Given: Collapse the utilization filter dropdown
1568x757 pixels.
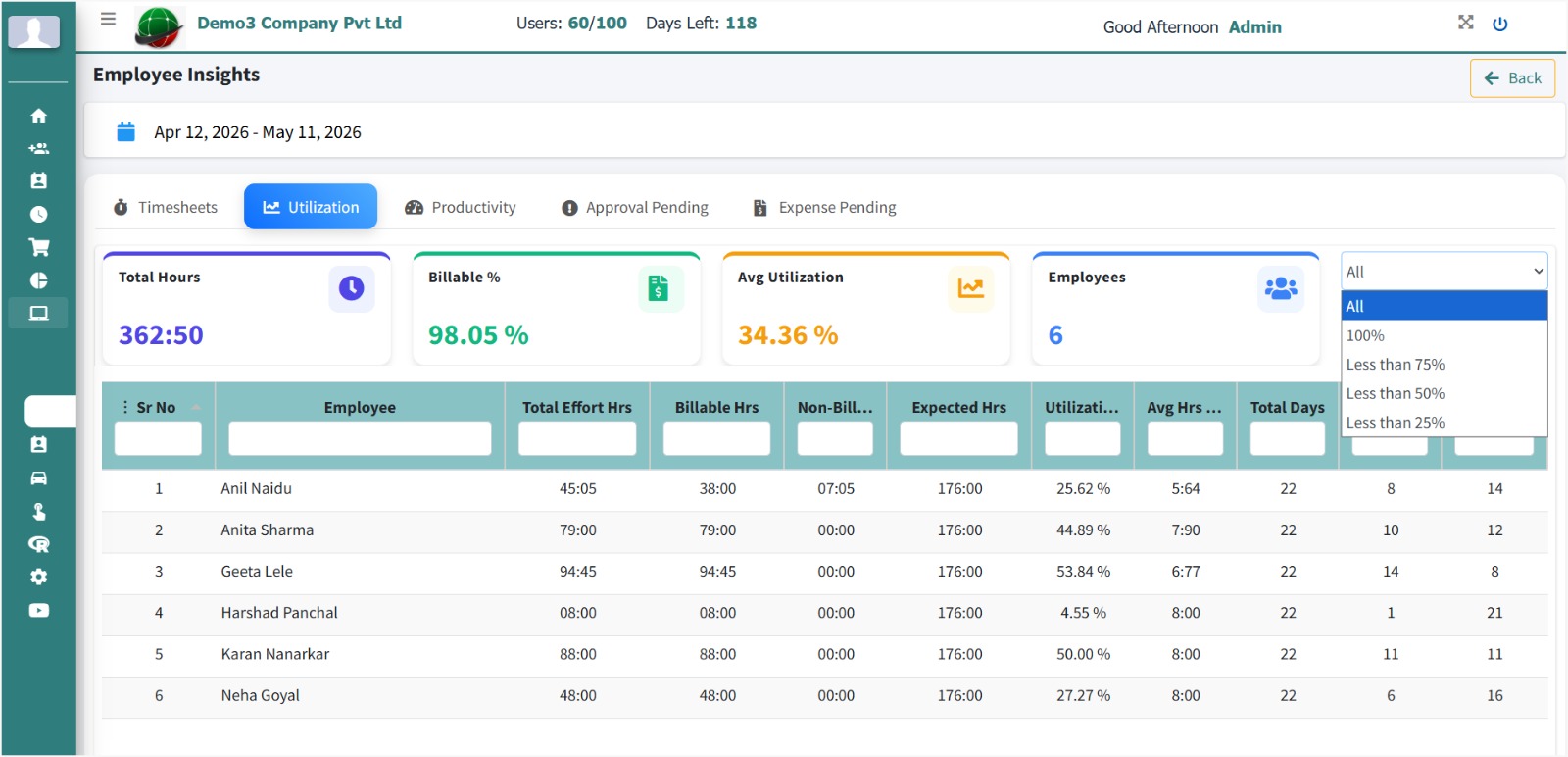Looking at the screenshot, I should (1445, 272).
